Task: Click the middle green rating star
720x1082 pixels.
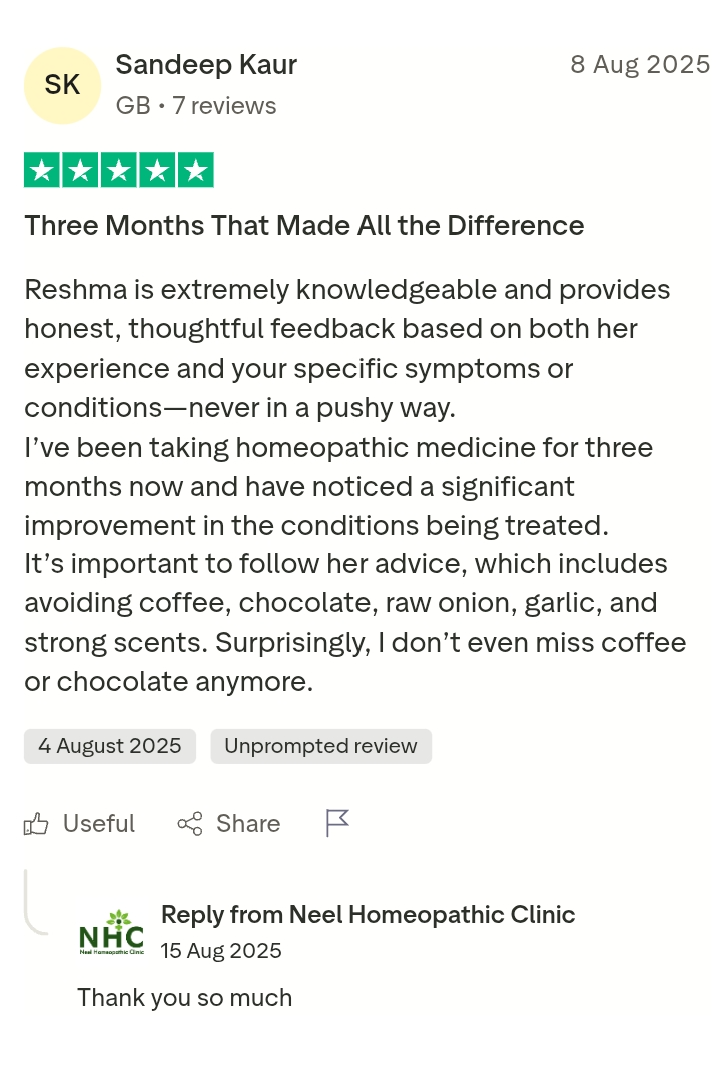Action: [x=119, y=170]
